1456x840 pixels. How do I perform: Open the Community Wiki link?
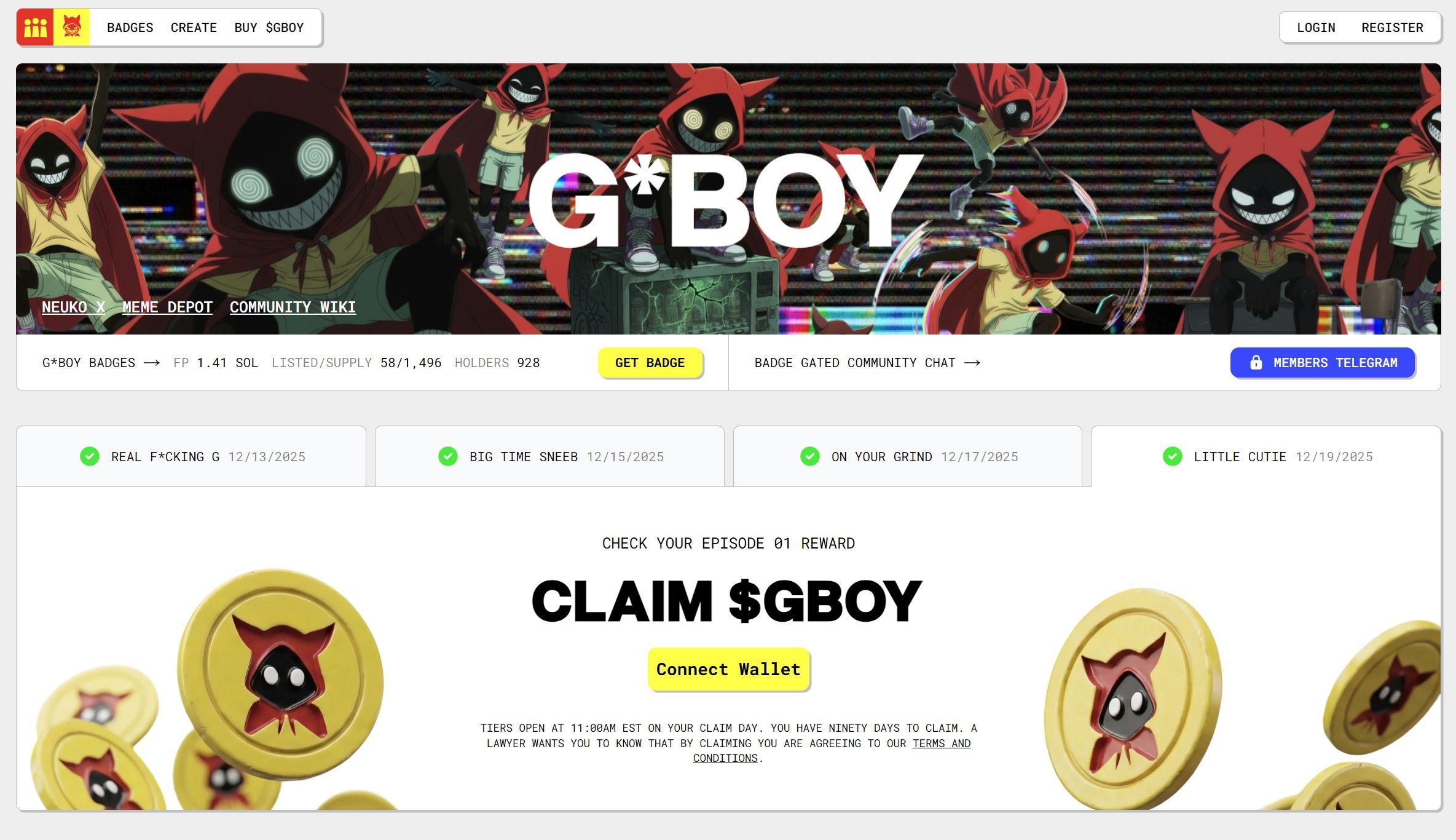tap(293, 307)
